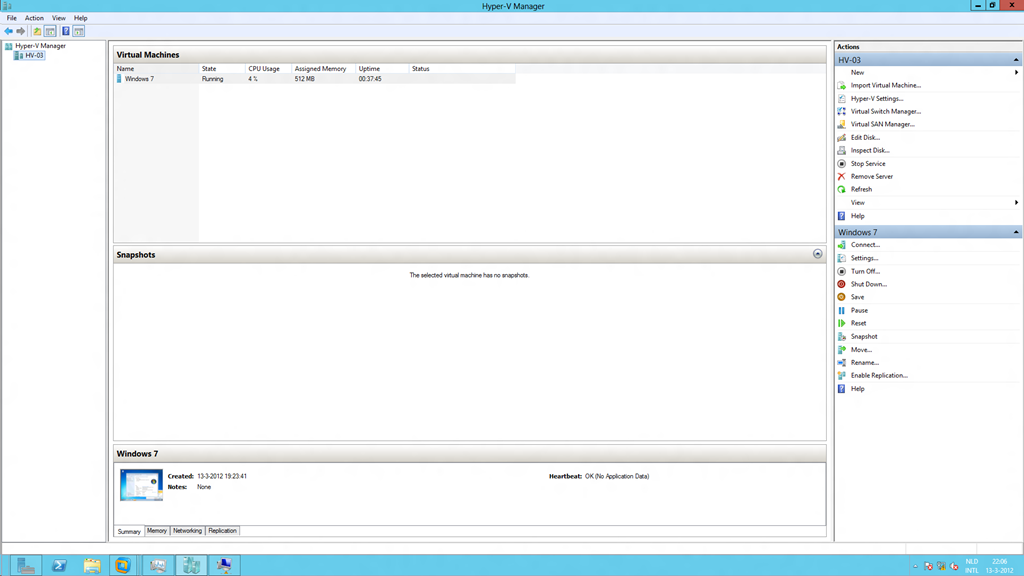Click the grey Forward arrow in the toolbar
Image resolution: width=1024 pixels, height=576 pixels.
tap(21, 31)
